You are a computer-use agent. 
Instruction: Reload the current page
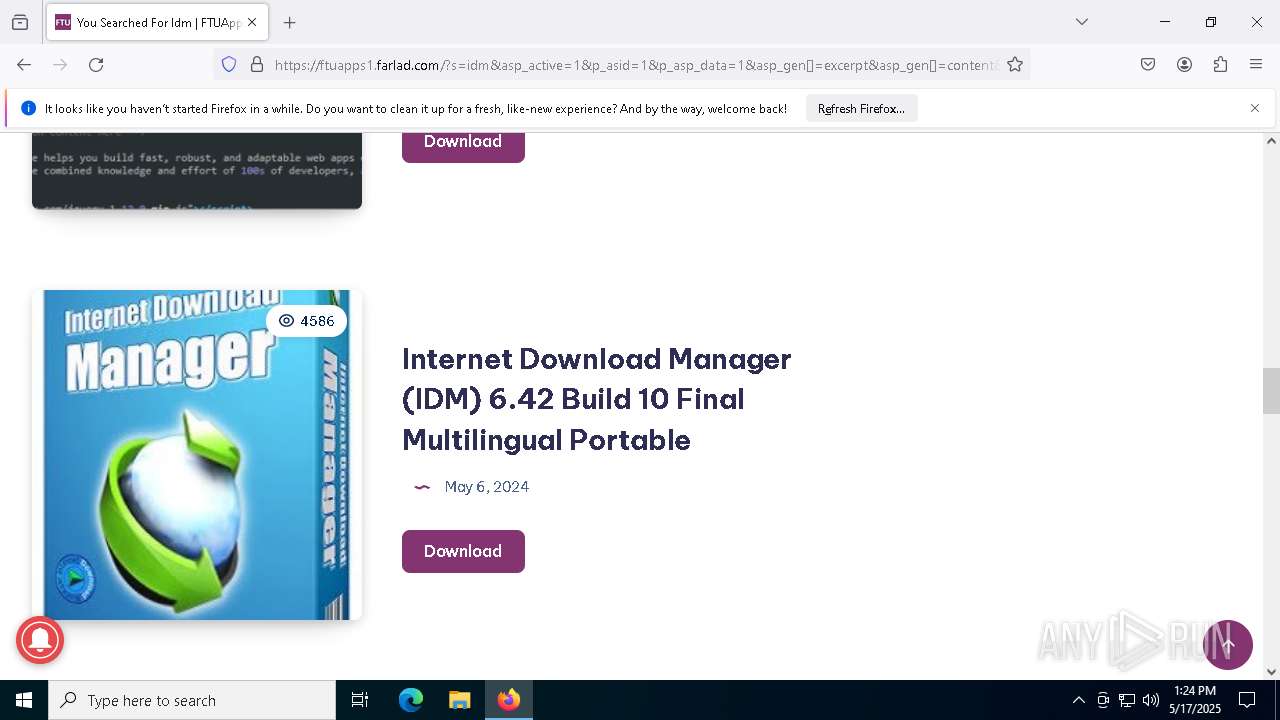click(x=96, y=65)
